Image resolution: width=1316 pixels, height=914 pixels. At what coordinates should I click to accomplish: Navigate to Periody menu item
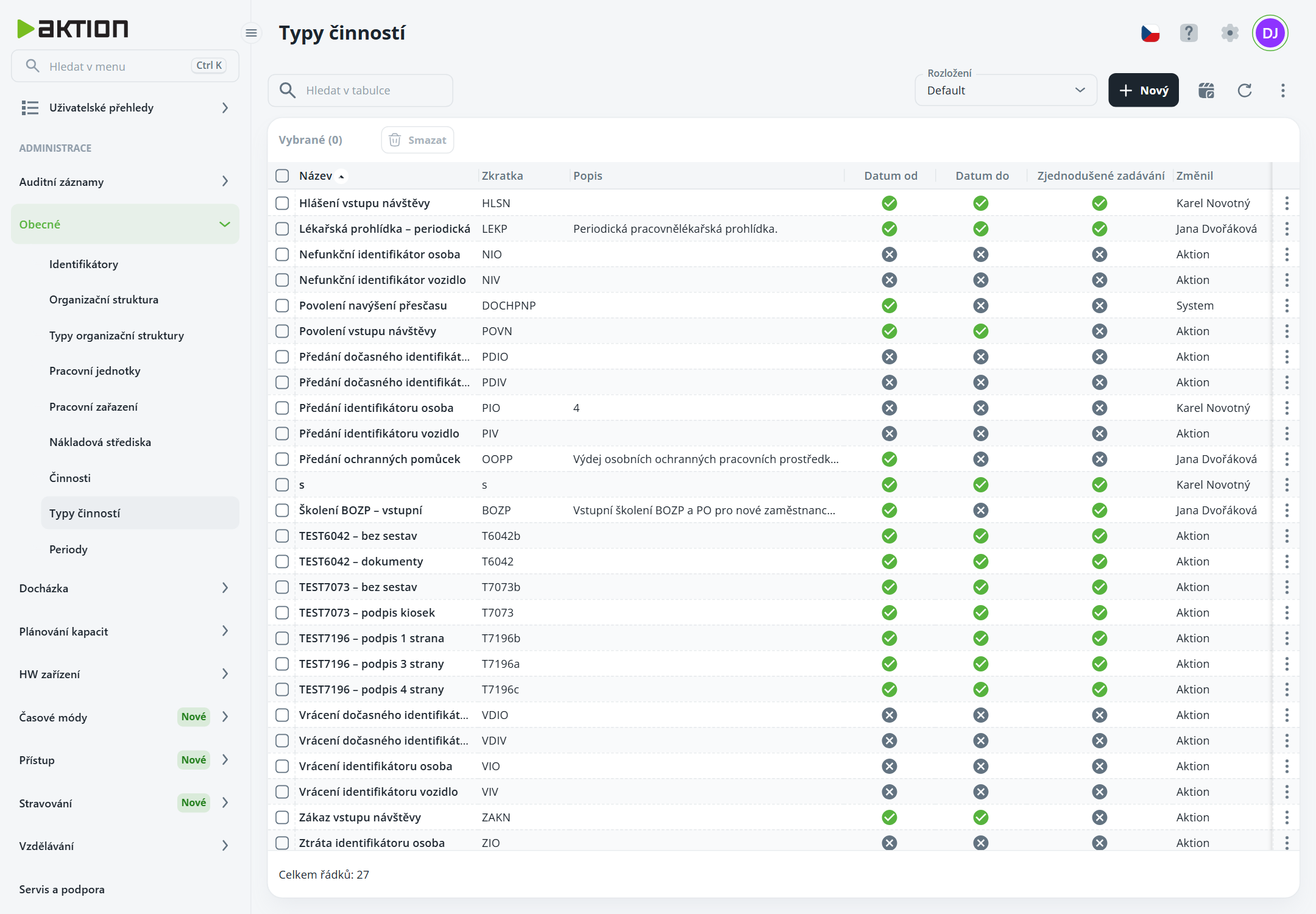[x=68, y=549]
